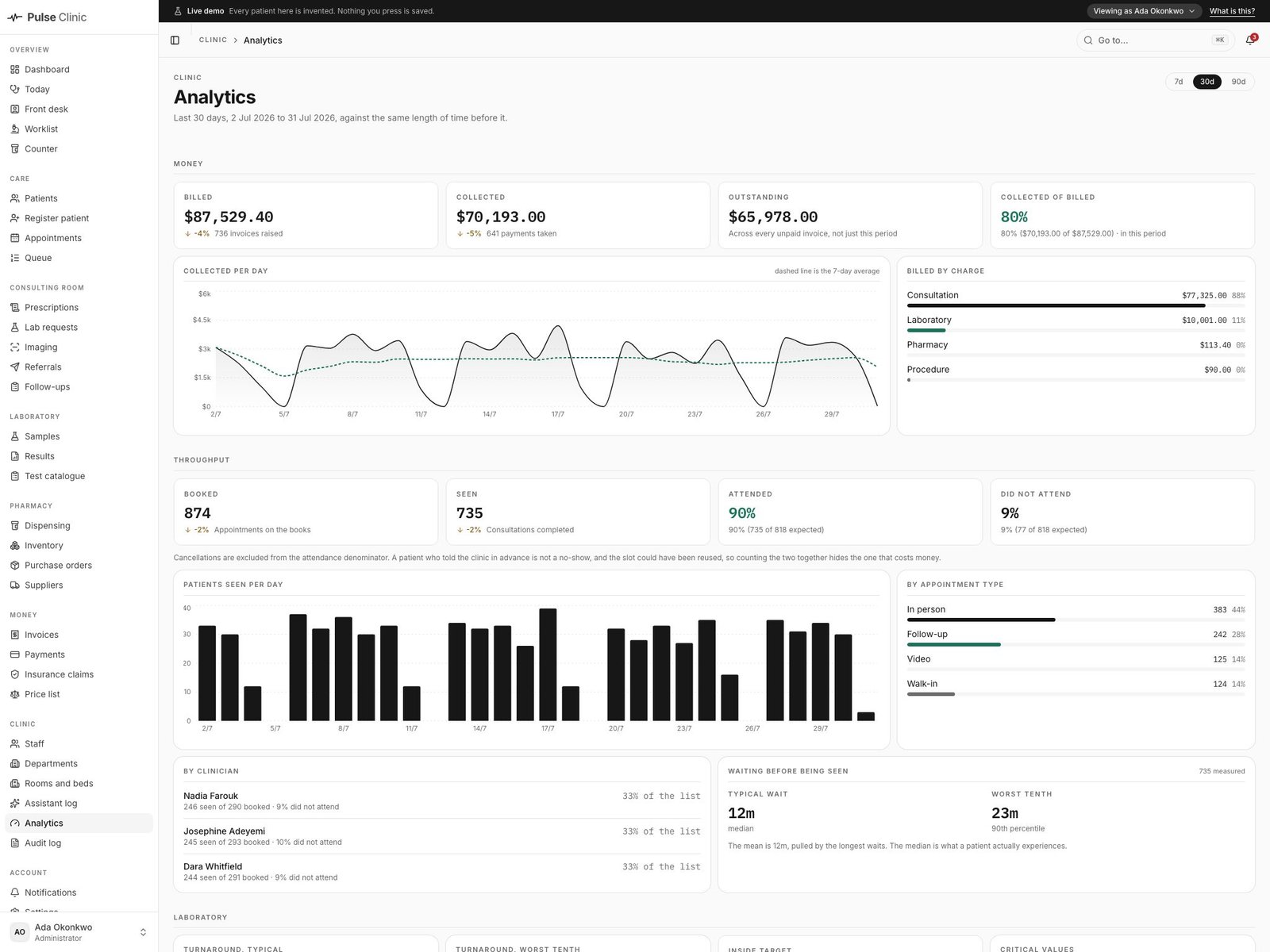The image size is (1270, 952).
Task: Click the Follow-ups clipboard icon
Action: click(15, 387)
